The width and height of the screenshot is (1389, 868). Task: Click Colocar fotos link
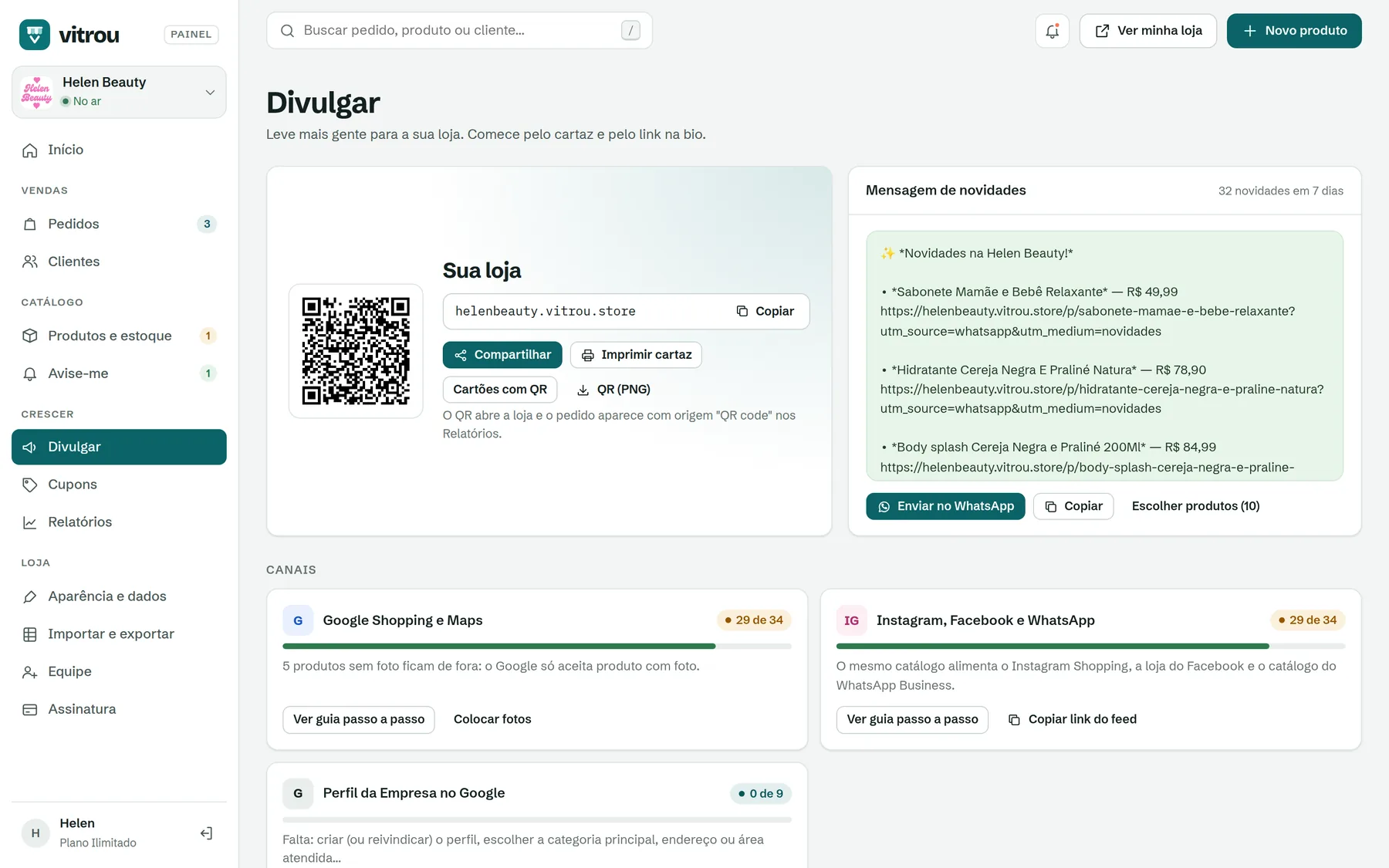click(492, 719)
